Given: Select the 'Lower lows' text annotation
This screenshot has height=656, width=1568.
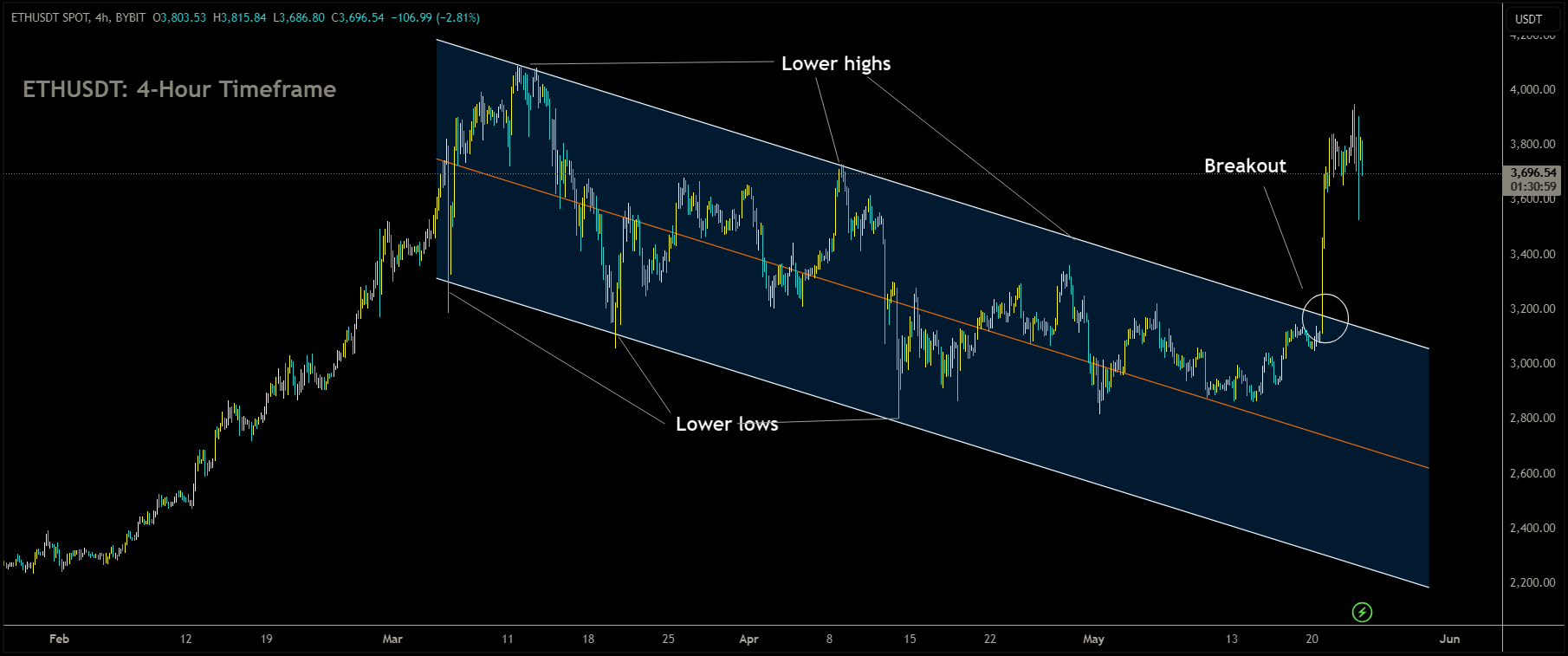Looking at the screenshot, I should point(727,424).
